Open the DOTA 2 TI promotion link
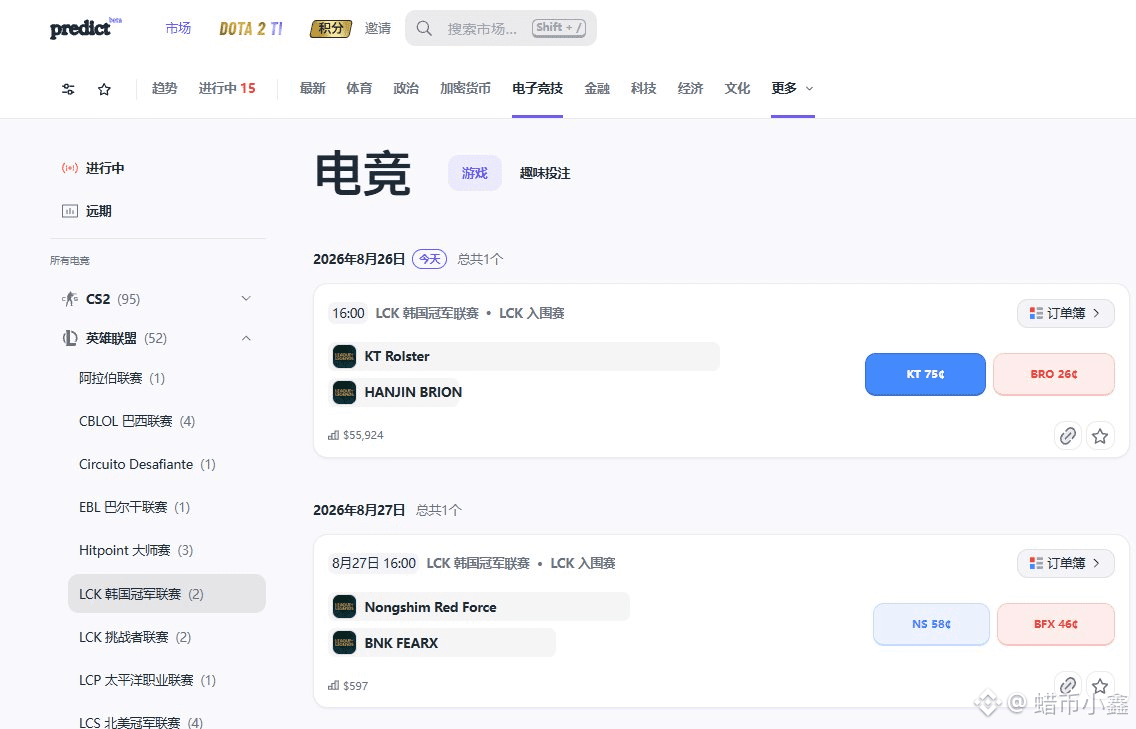1136x729 pixels. [251, 28]
